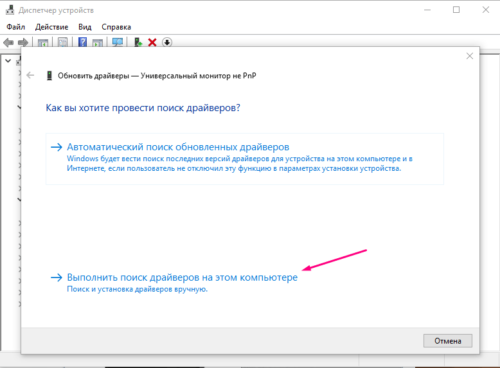Open the Файл menu

tap(16, 27)
